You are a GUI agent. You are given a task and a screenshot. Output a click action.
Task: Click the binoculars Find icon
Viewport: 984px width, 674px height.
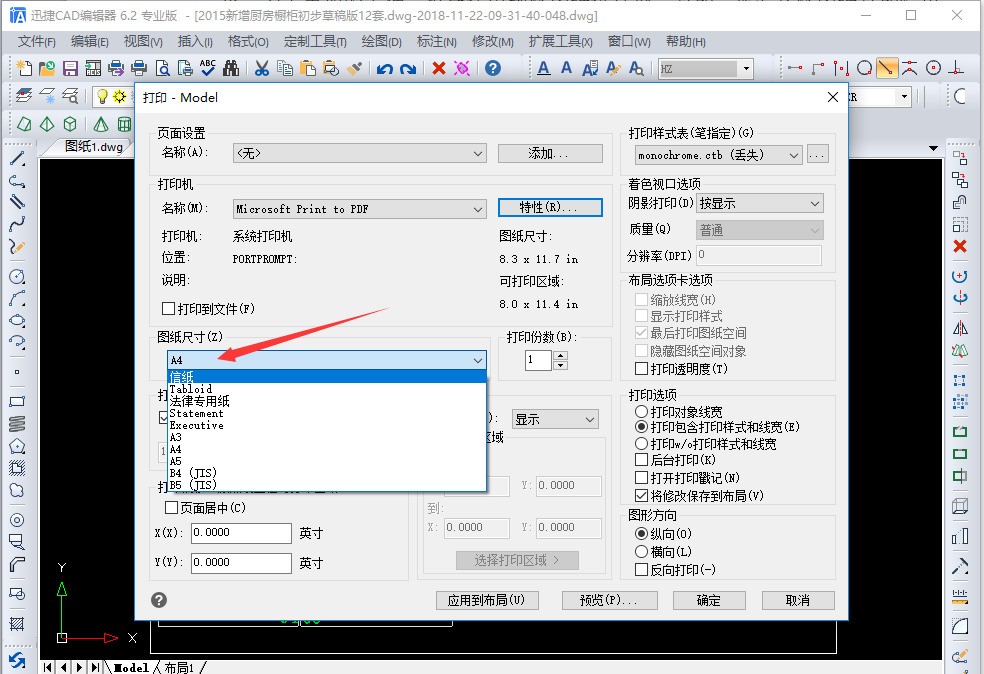[231, 68]
